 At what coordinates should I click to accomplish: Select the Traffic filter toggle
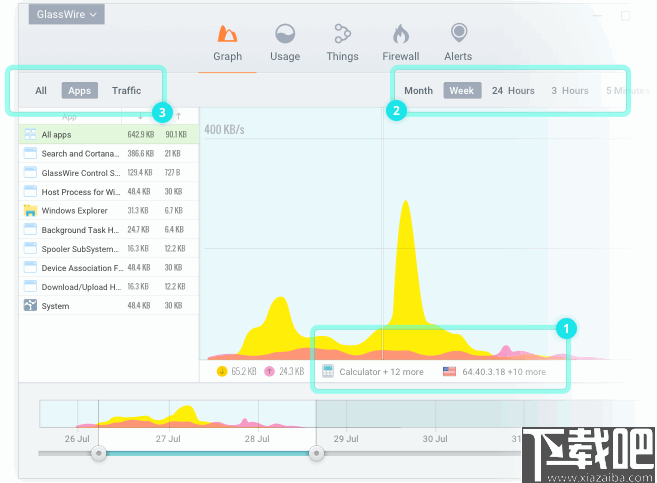(x=127, y=90)
